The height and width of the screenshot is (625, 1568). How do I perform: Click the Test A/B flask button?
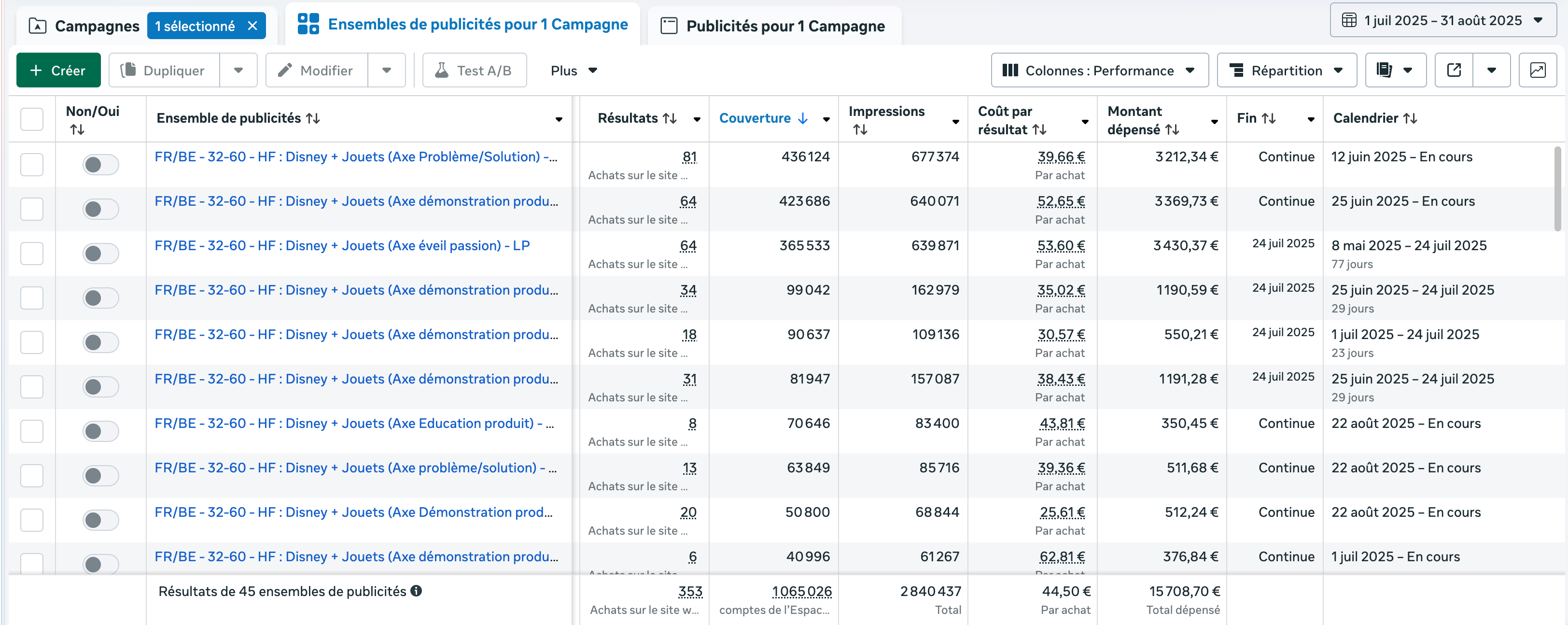474,71
